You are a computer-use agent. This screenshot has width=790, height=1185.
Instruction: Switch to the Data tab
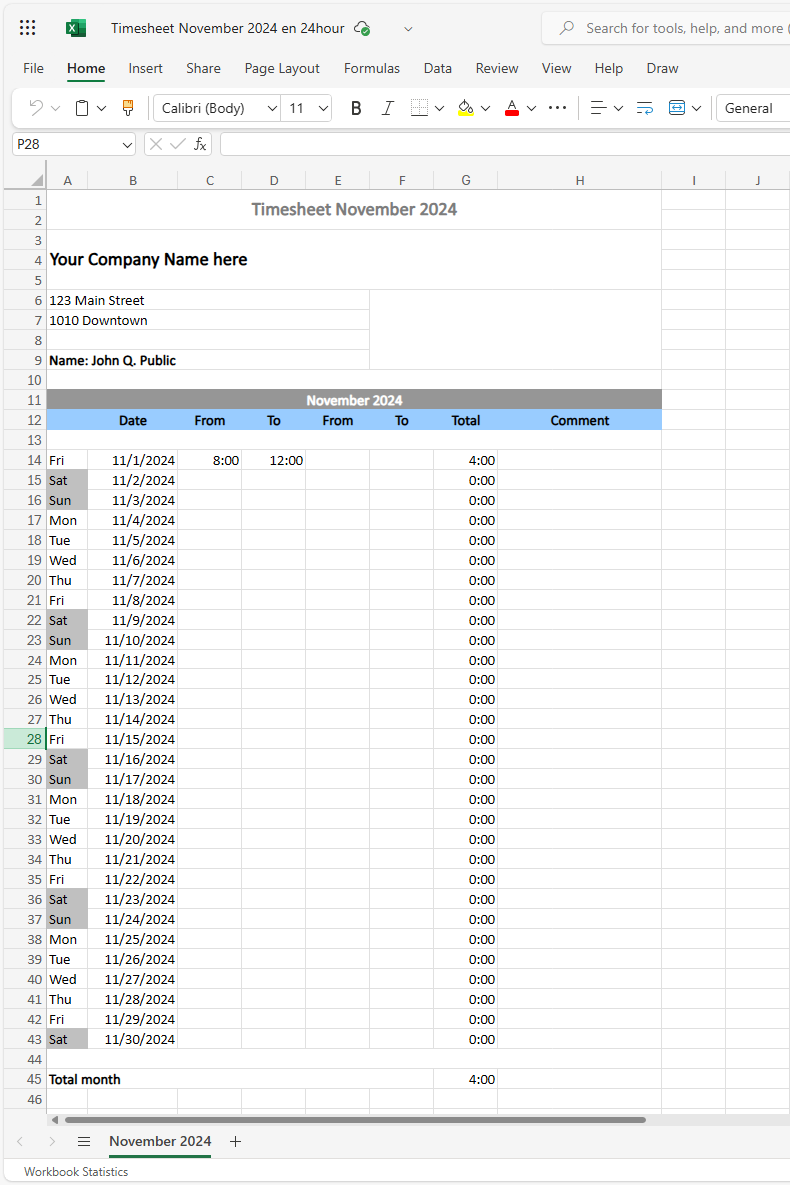[x=438, y=68]
